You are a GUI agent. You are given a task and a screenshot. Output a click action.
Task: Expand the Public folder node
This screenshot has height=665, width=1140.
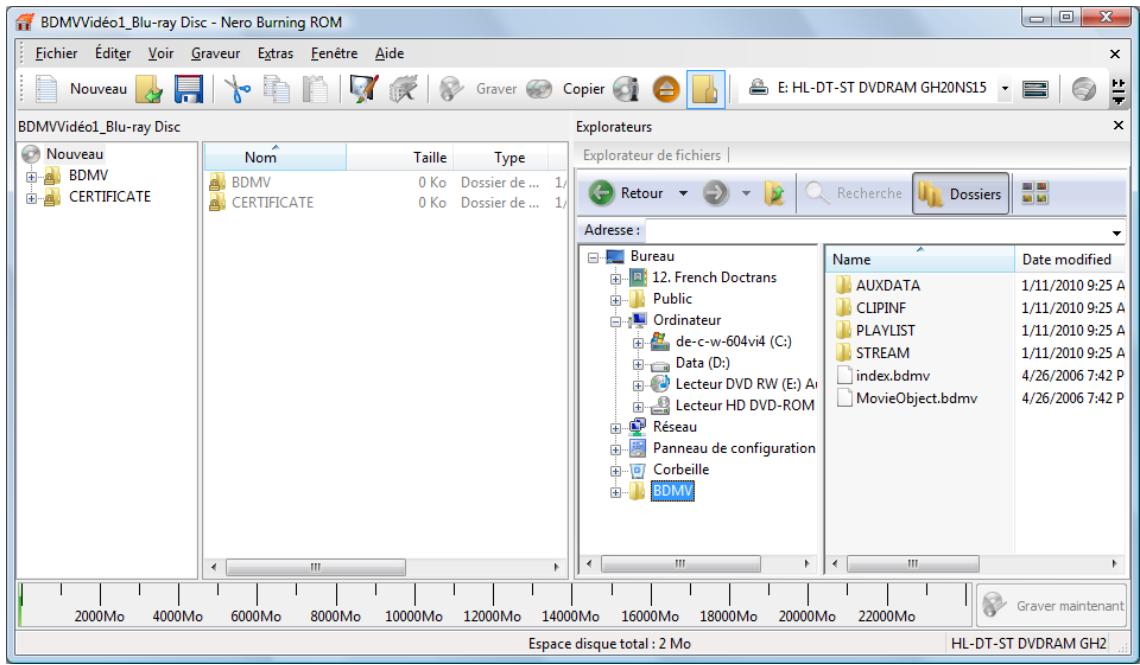tap(616, 299)
